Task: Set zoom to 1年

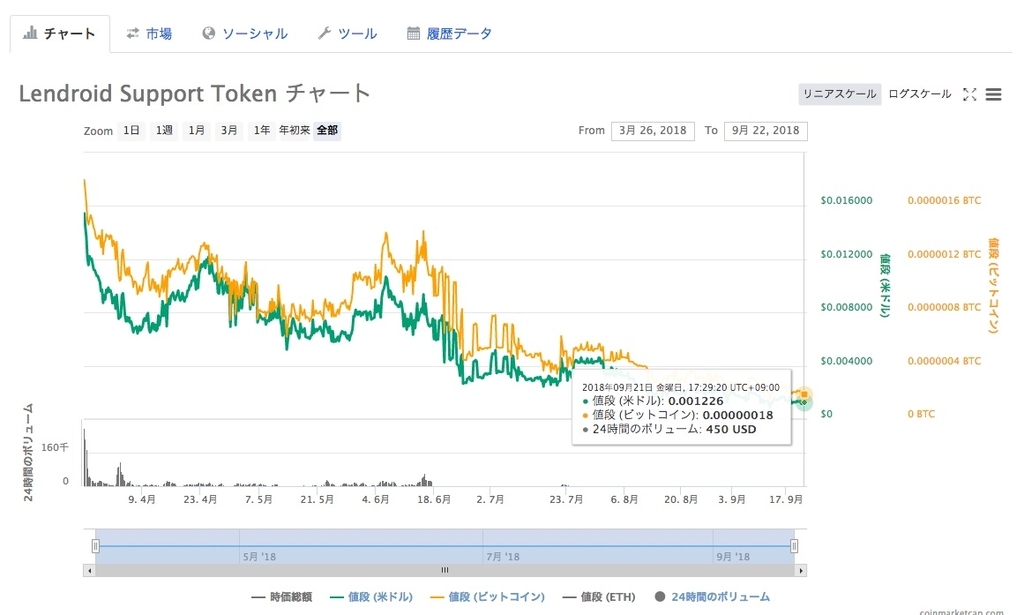Action: (262, 131)
